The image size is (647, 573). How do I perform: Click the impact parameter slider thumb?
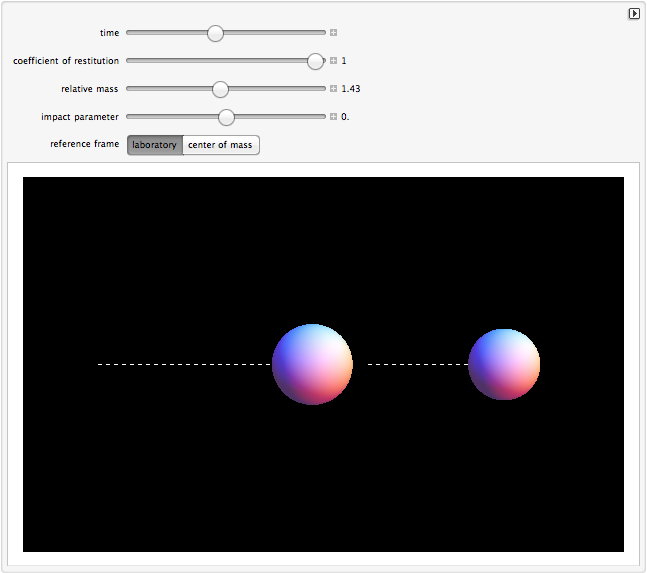click(x=226, y=117)
